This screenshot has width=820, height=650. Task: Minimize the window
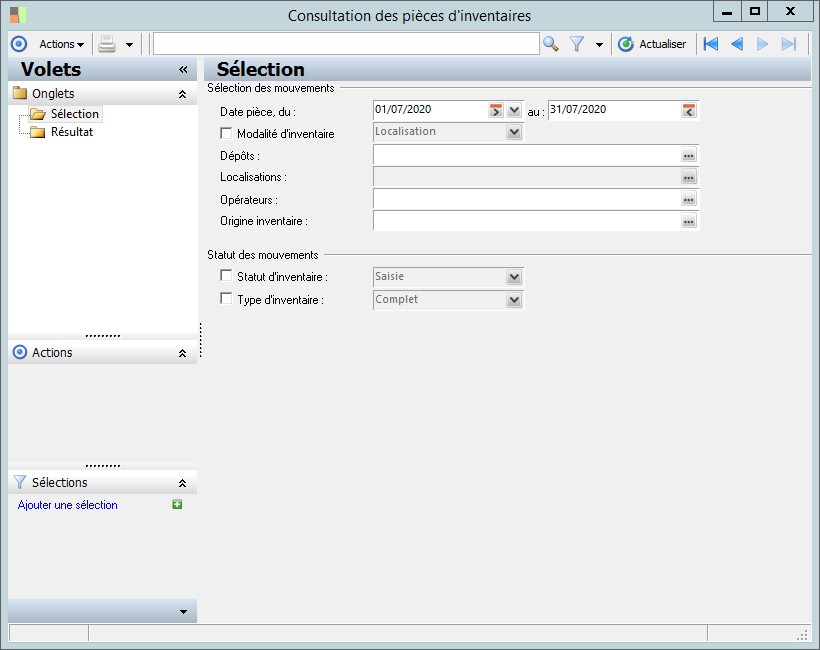point(727,12)
